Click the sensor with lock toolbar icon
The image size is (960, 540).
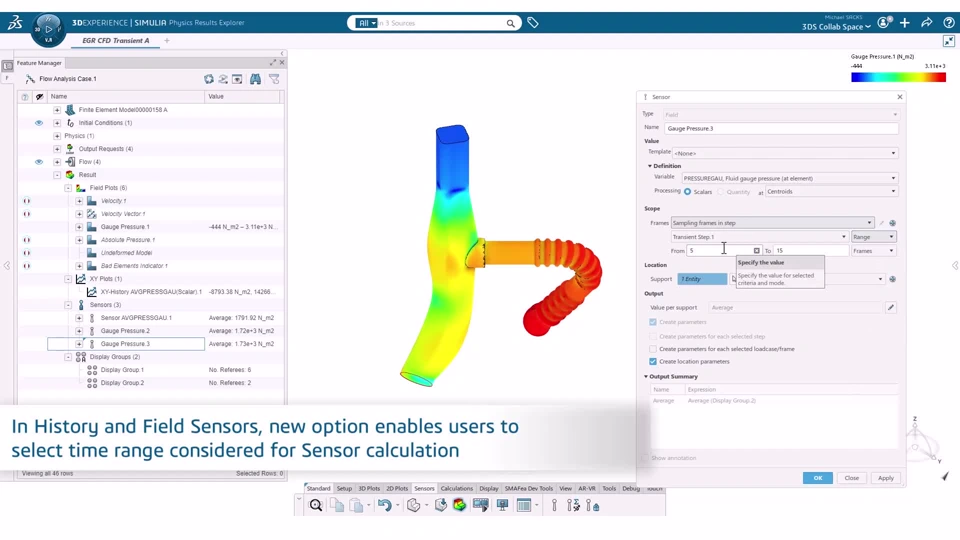(x=593, y=505)
